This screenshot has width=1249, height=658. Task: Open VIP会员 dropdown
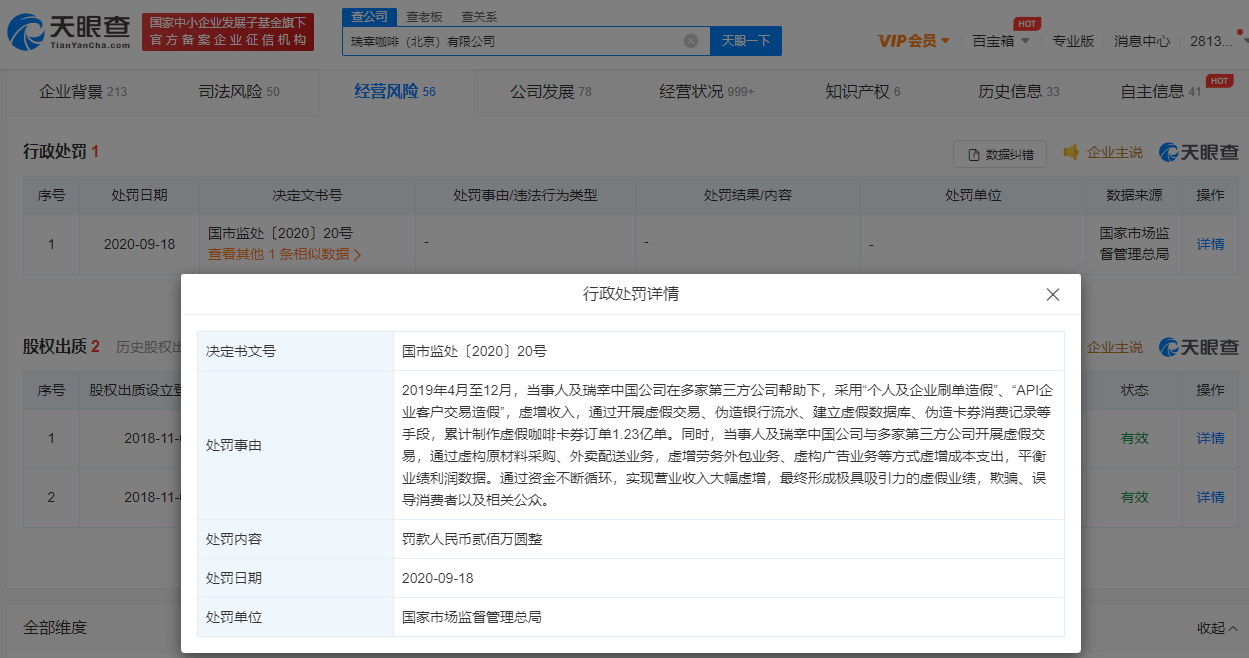click(x=915, y=41)
